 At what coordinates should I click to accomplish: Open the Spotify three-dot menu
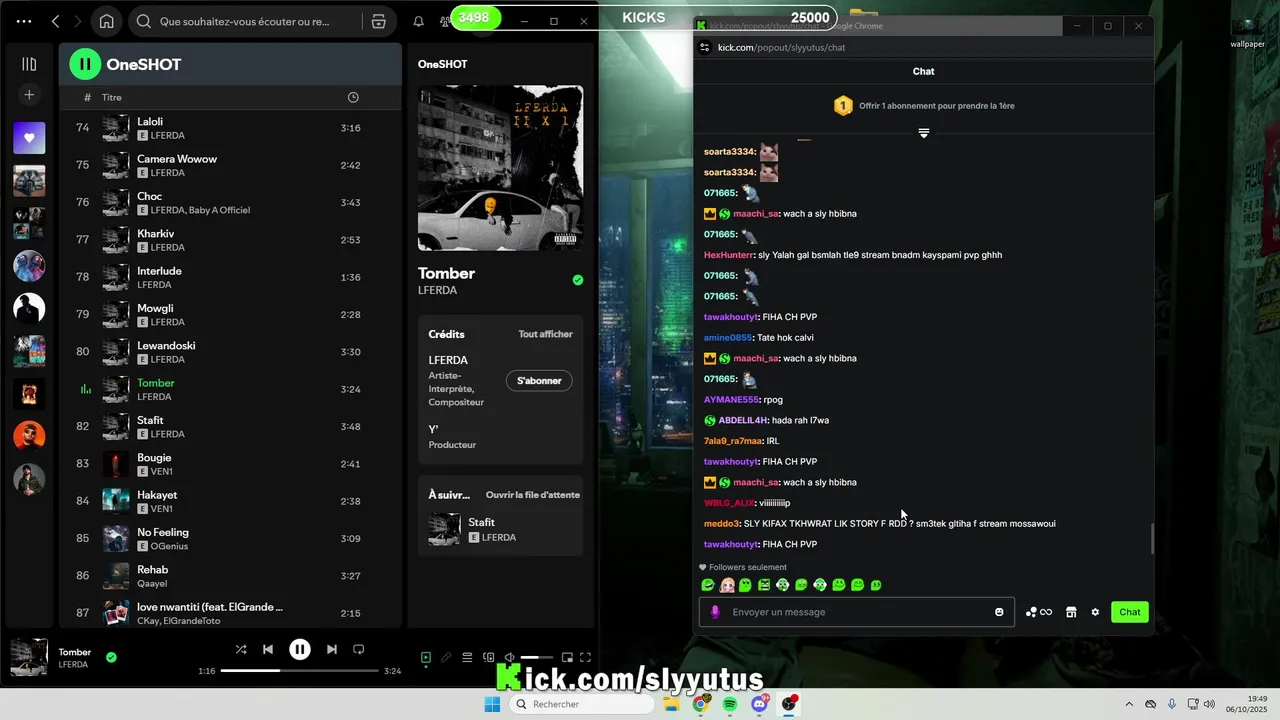[25, 21]
